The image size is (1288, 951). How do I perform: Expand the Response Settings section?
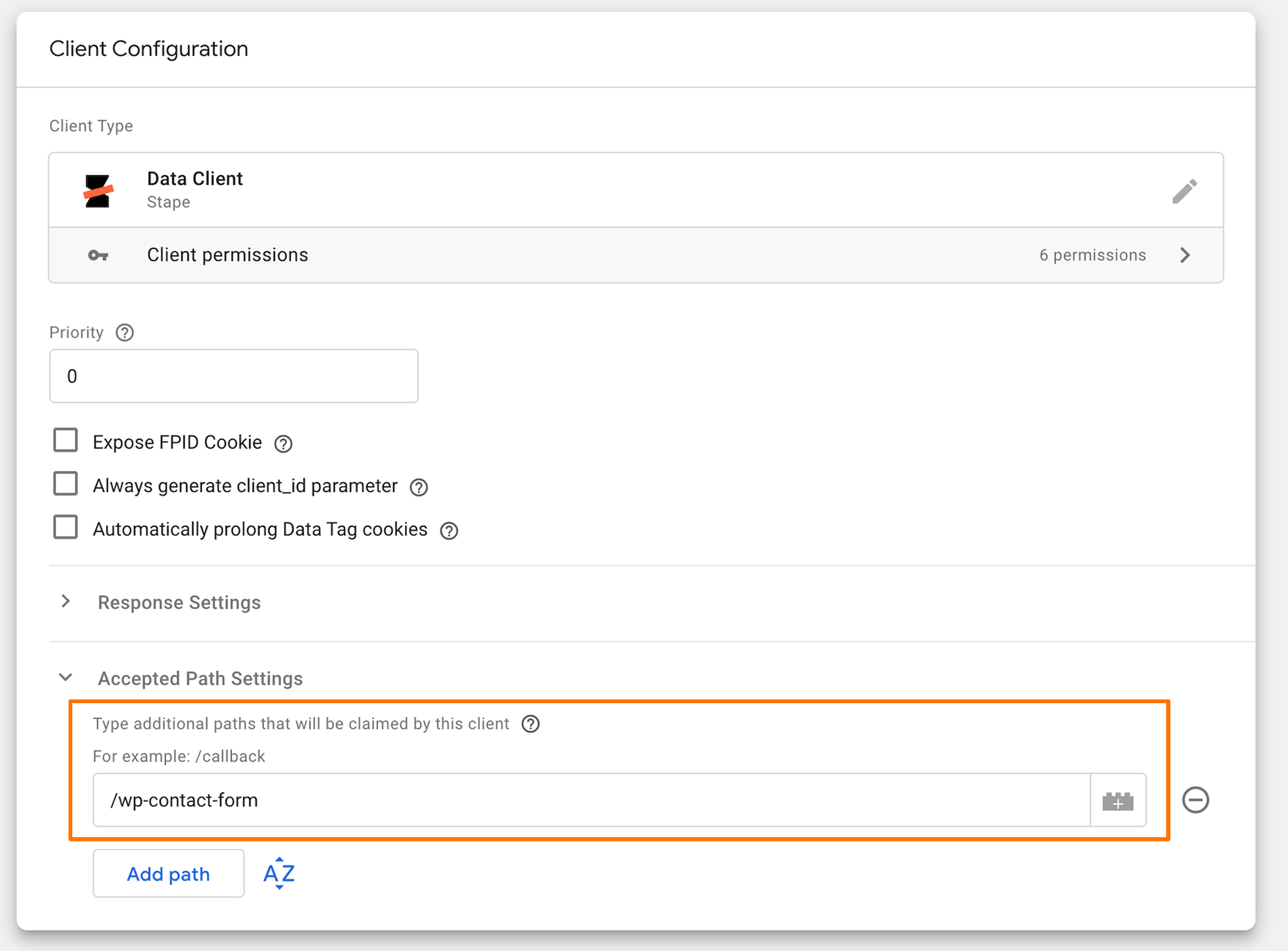pyautogui.click(x=65, y=601)
